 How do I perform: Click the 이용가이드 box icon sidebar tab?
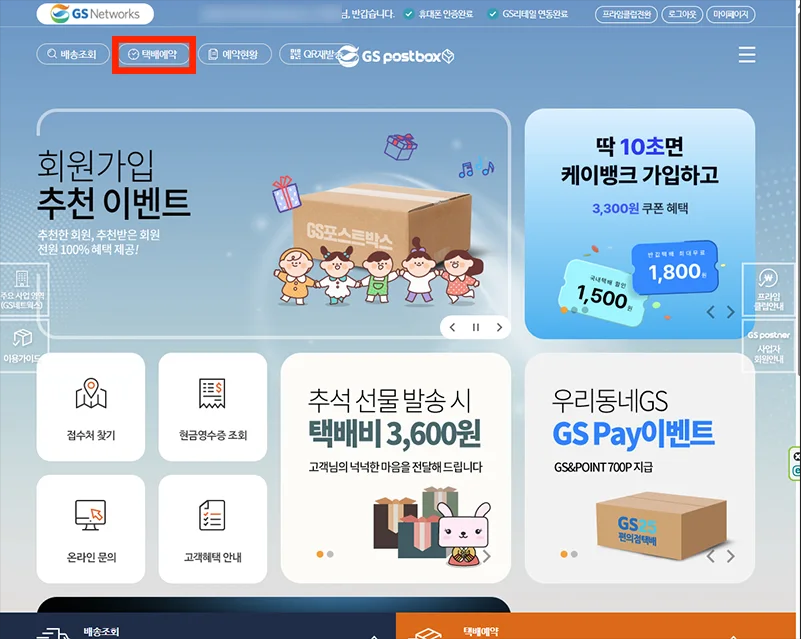pos(23,337)
